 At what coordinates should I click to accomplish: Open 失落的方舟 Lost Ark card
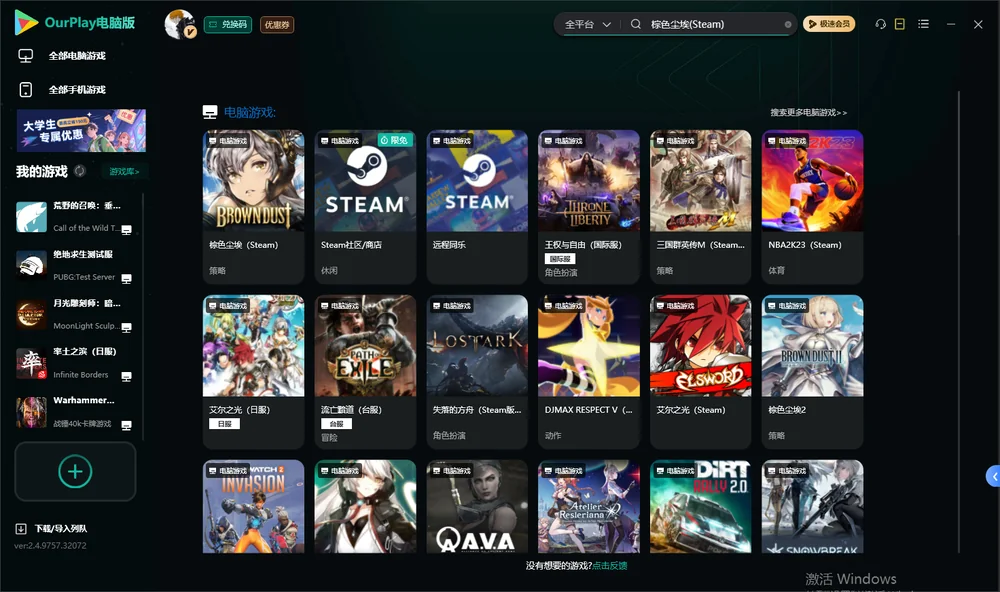click(477, 371)
